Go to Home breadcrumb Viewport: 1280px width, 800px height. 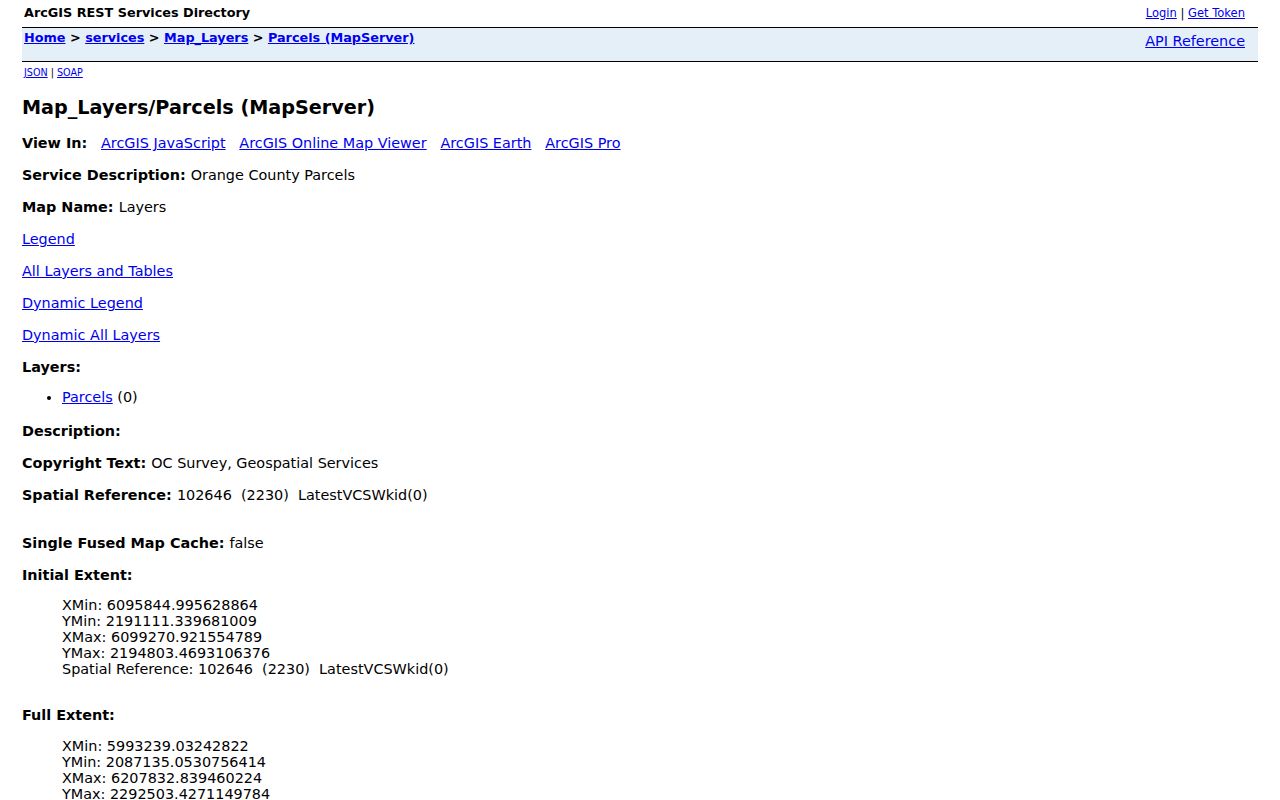click(45, 38)
